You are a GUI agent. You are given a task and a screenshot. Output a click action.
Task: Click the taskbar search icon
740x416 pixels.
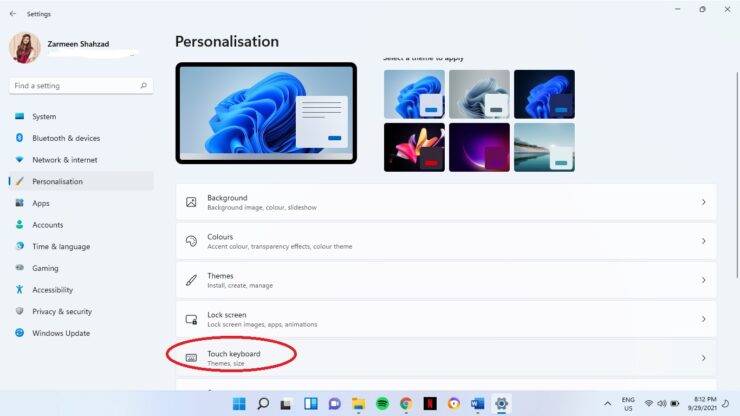(263, 404)
